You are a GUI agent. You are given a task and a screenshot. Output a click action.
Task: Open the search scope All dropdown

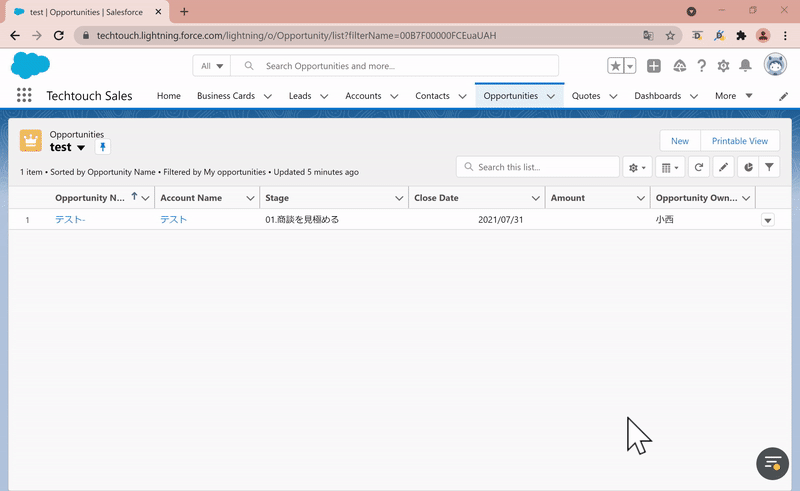(211, 66)
